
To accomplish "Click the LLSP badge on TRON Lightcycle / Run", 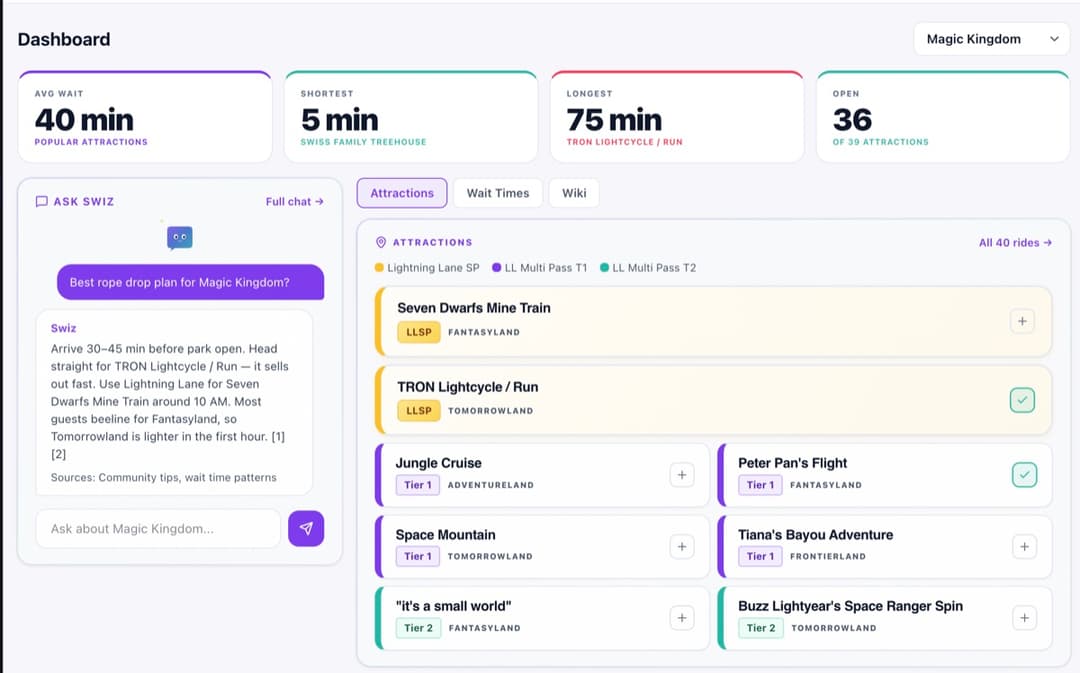I will point(419,410).
